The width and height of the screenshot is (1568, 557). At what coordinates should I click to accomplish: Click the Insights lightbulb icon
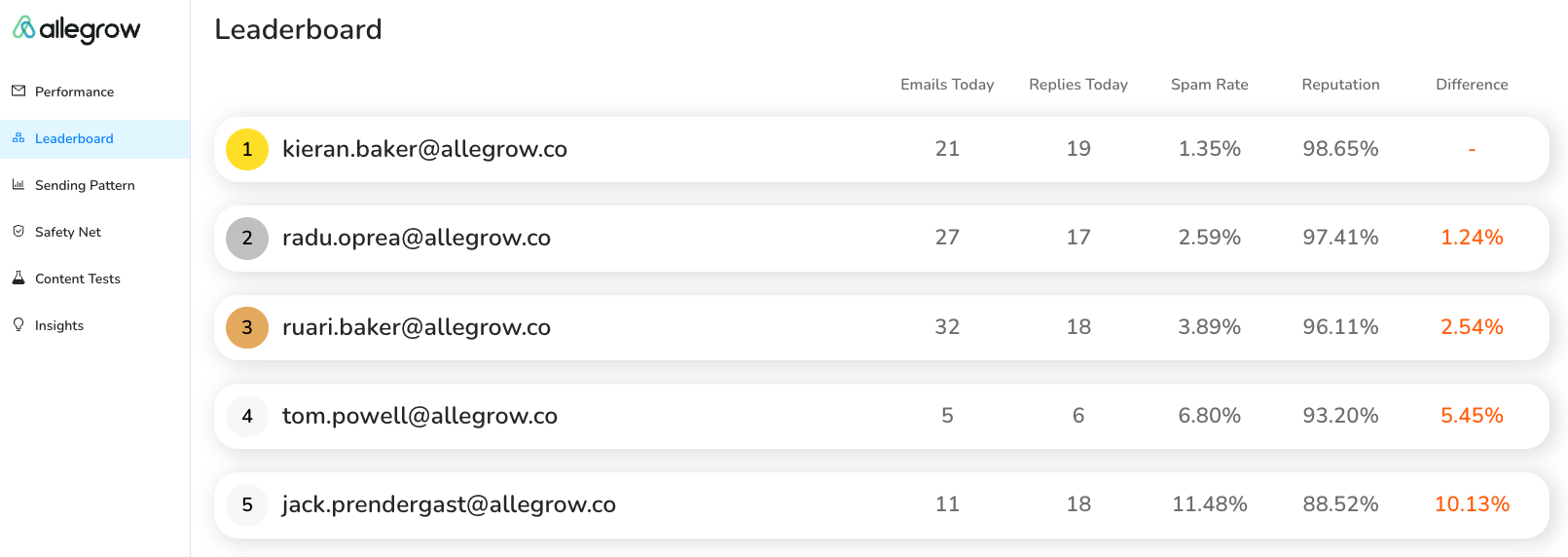coord(18,324)
